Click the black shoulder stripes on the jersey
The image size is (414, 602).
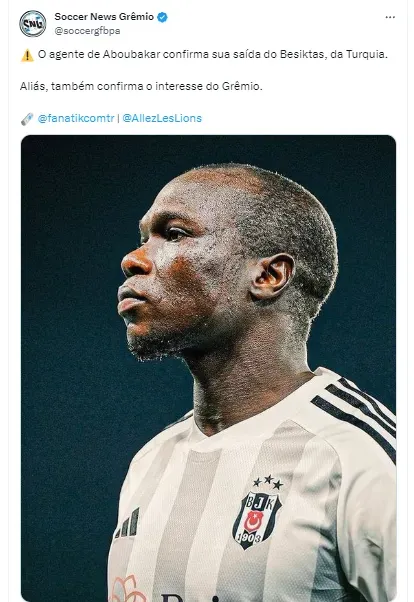pos(355,415)
